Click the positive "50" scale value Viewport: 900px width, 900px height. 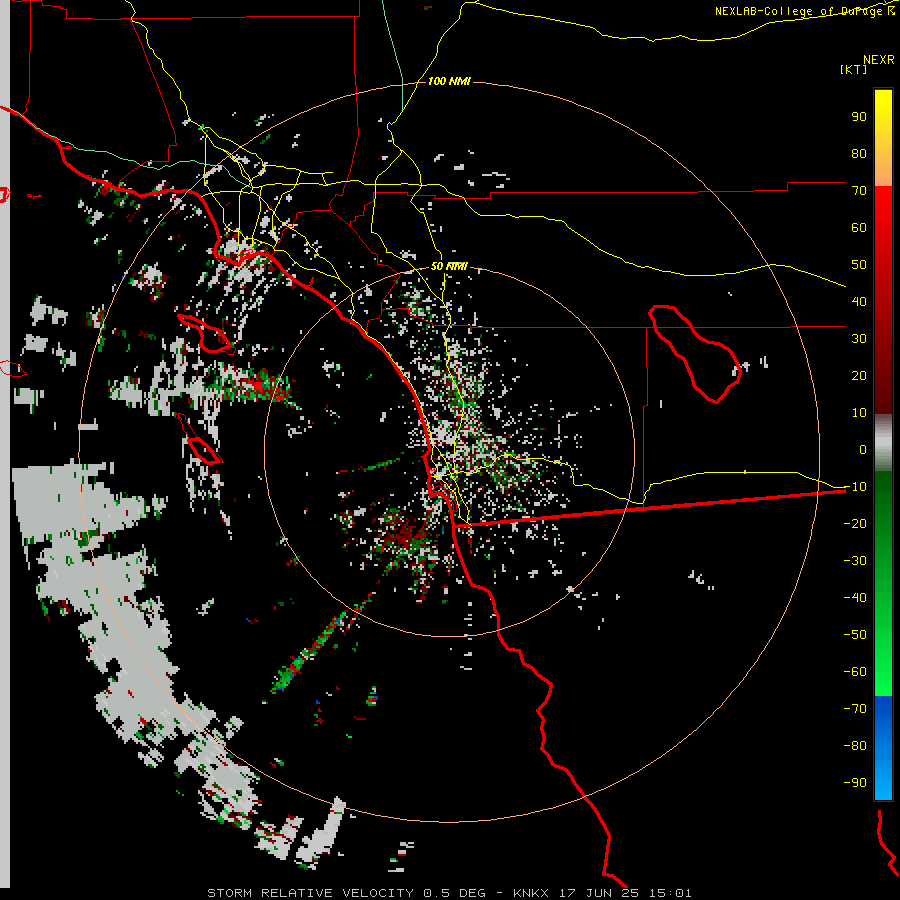[859, 265]
